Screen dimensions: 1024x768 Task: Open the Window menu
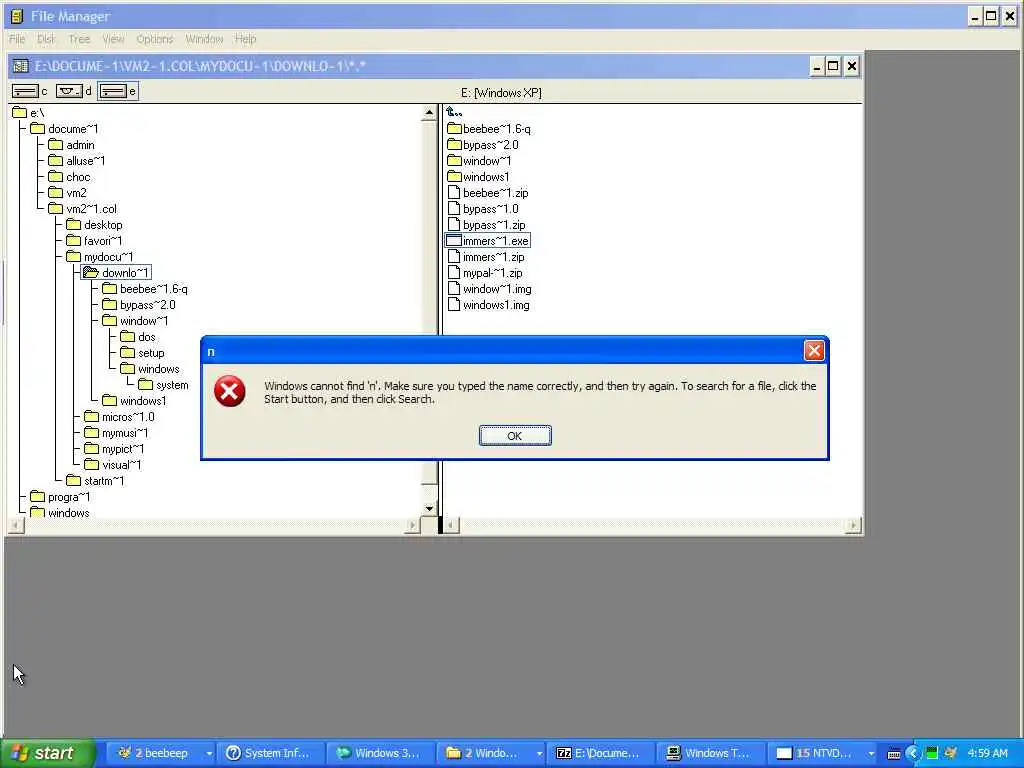(x=204, y=39)
